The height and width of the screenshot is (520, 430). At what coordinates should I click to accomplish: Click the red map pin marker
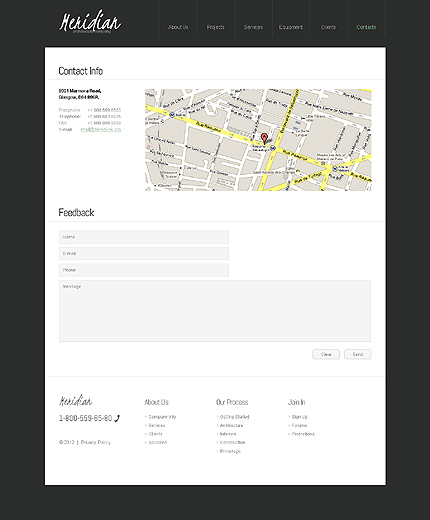[x=264, y=138]
